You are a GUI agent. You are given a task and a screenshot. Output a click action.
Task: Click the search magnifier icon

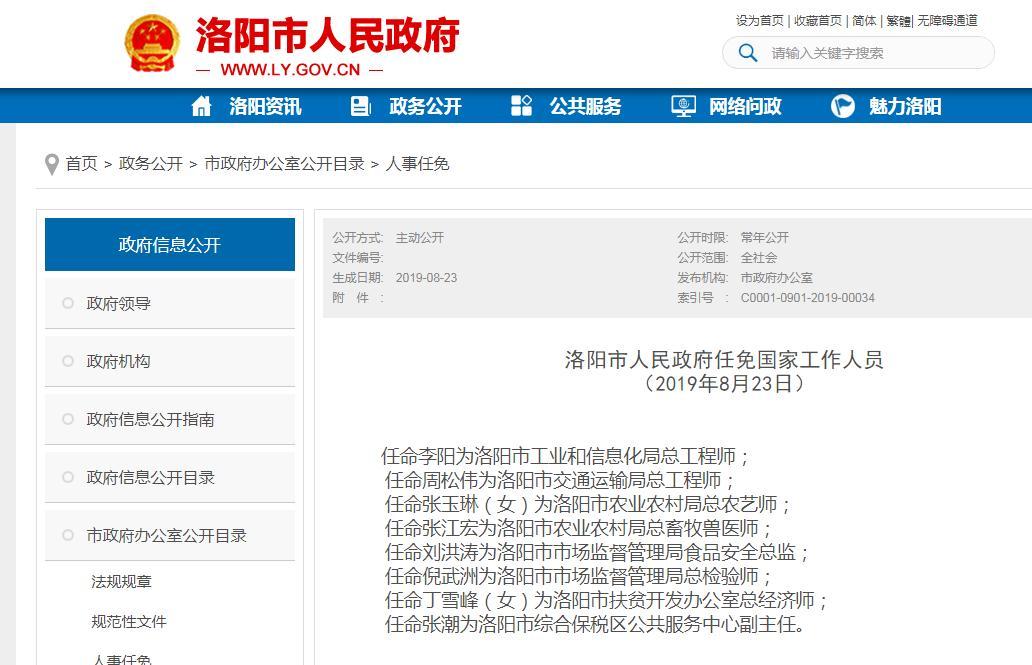(748, 53)
